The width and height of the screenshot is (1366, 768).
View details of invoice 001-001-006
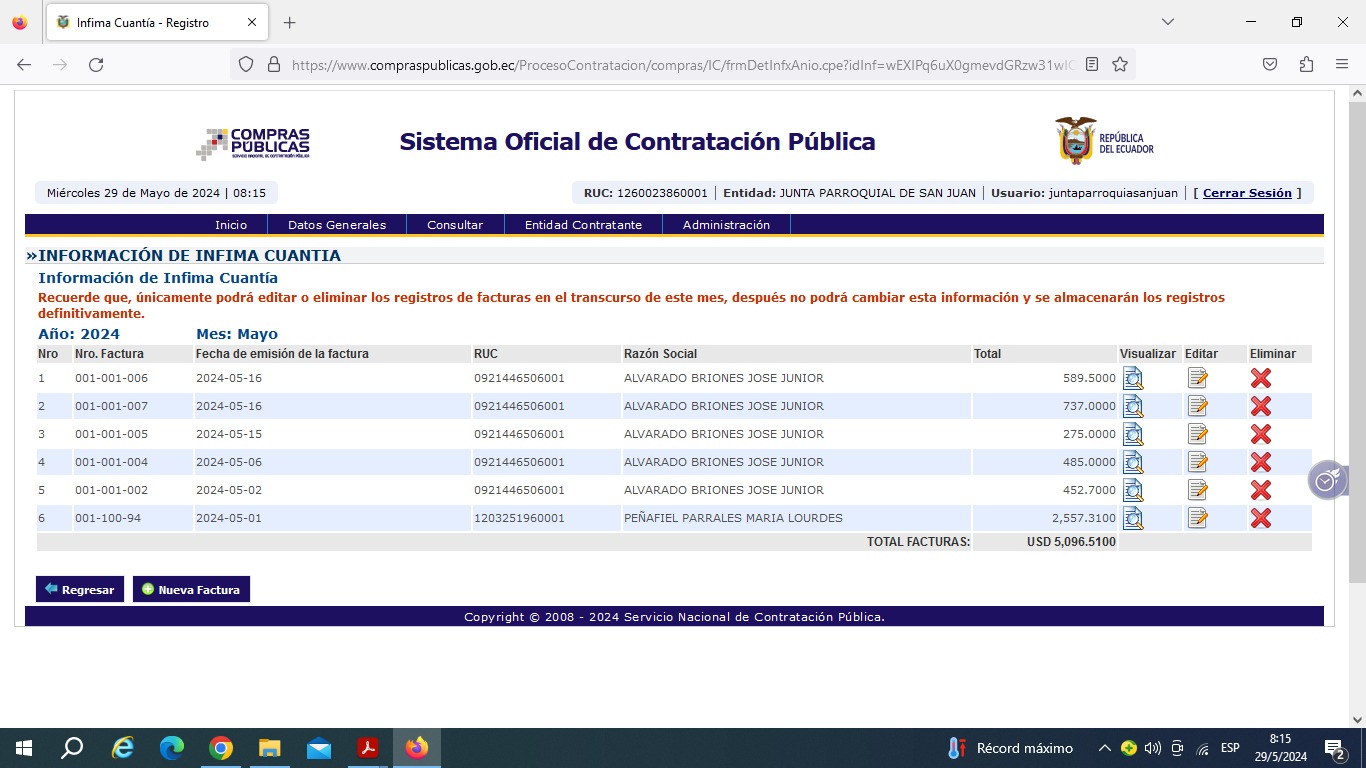tap(1132, 378)
